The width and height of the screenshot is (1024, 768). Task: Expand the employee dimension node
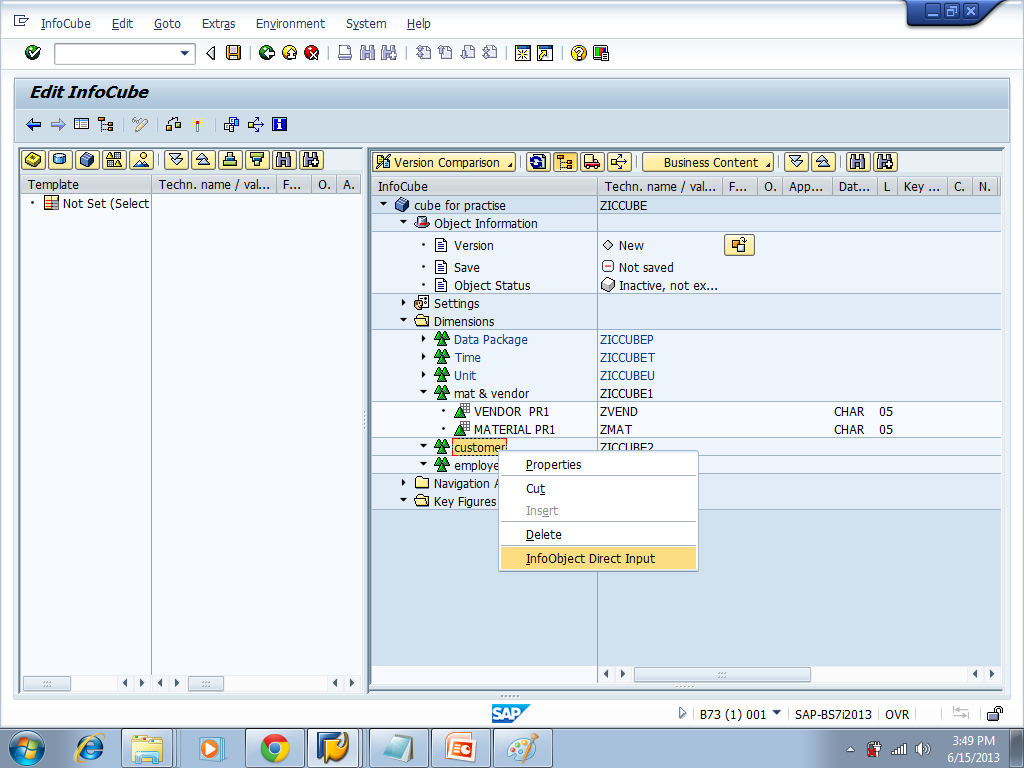[x=425, y=463]
